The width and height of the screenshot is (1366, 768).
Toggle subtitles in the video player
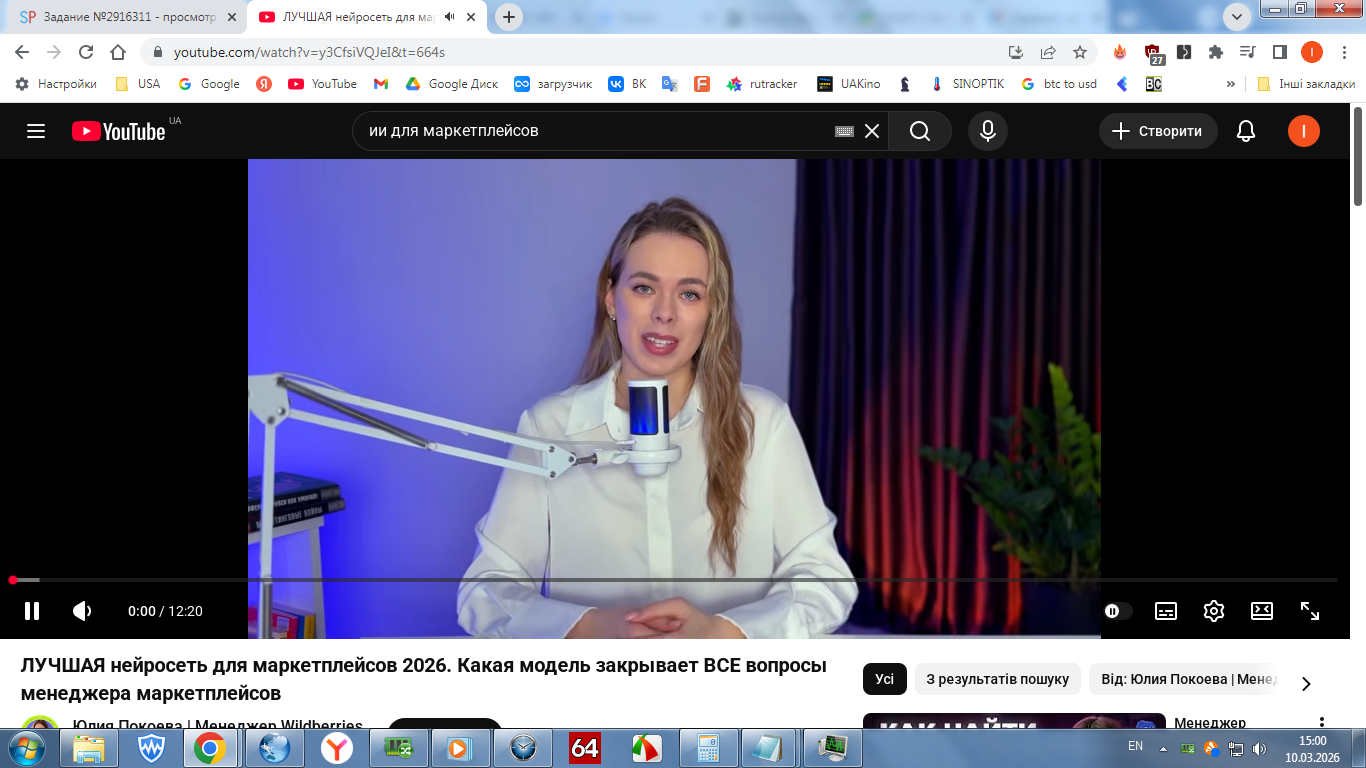tap(1166, 611)
